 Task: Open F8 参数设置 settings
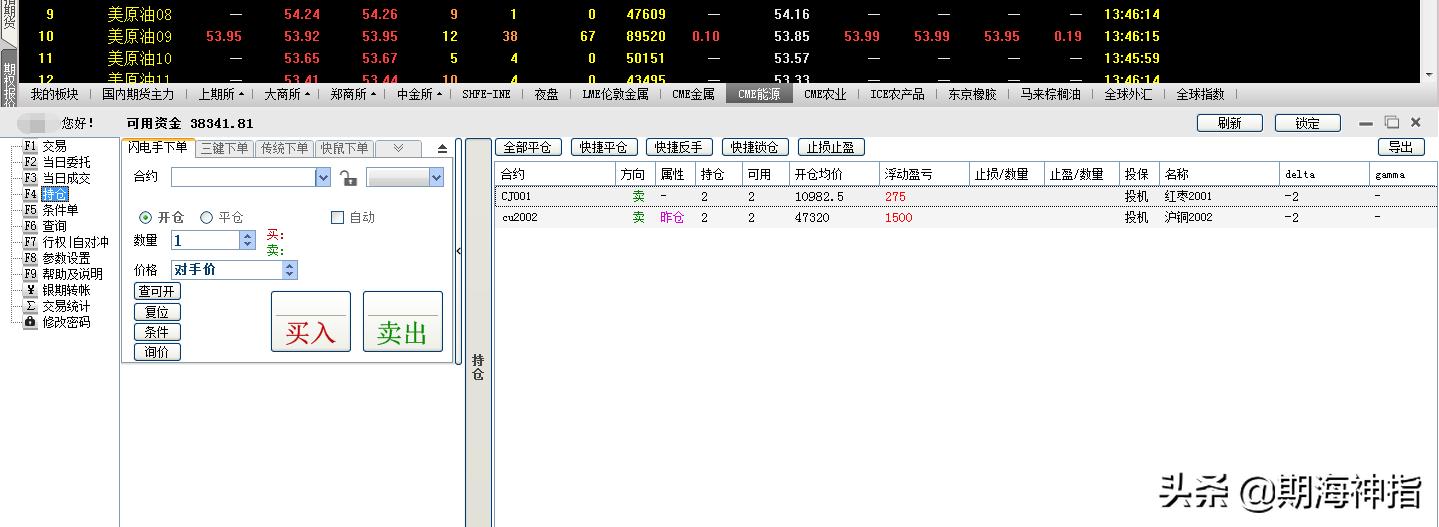click(56, 258)
